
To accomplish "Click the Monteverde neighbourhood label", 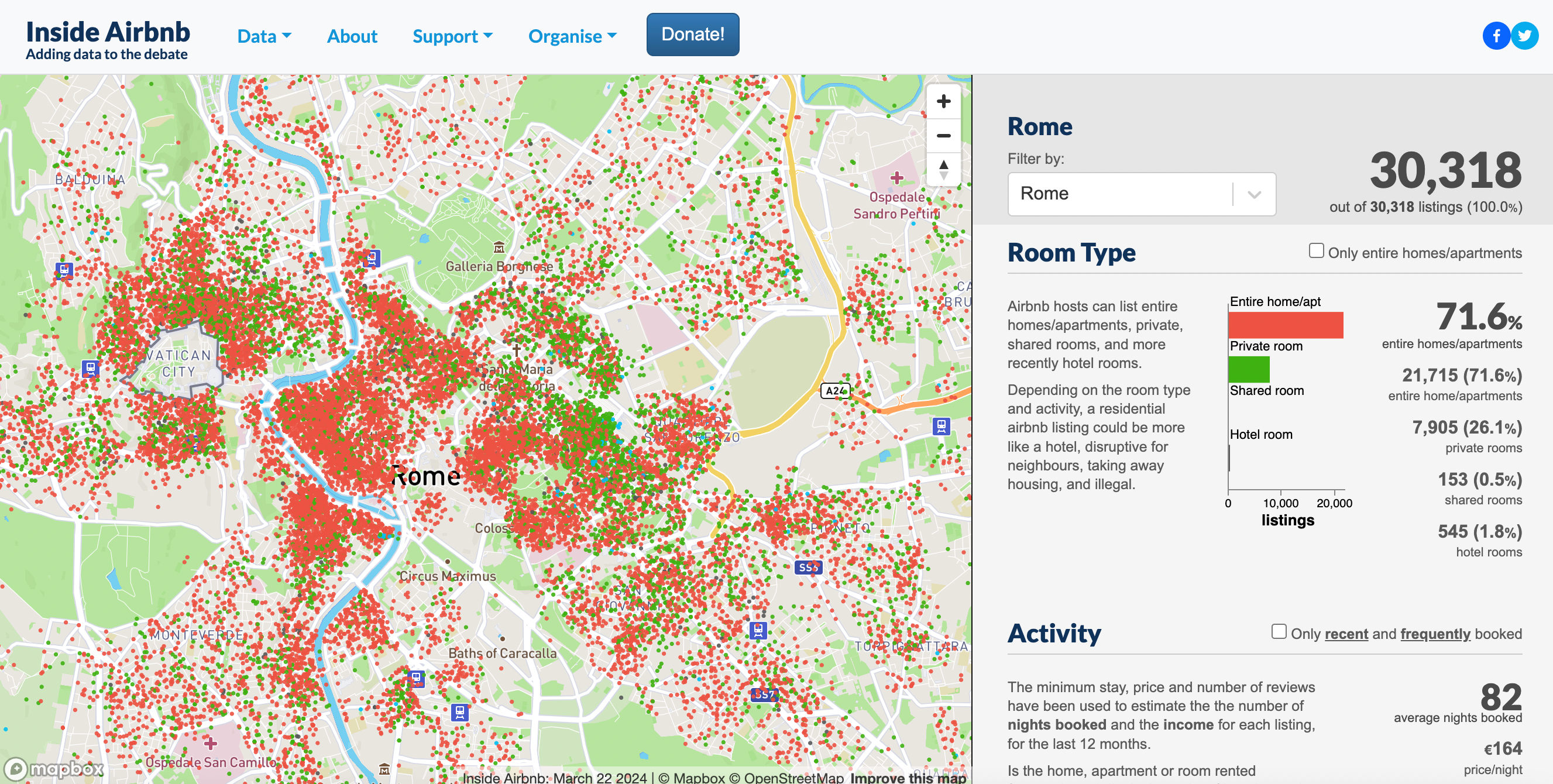I will (x=197, y=635).
